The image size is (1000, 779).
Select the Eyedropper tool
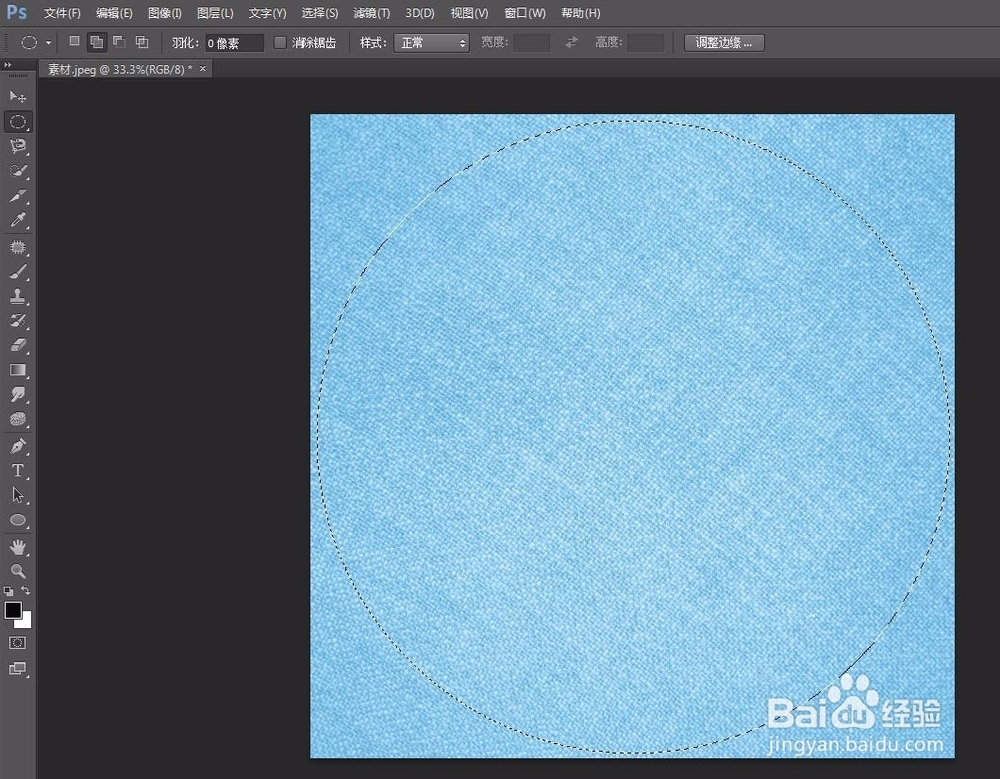18,220
